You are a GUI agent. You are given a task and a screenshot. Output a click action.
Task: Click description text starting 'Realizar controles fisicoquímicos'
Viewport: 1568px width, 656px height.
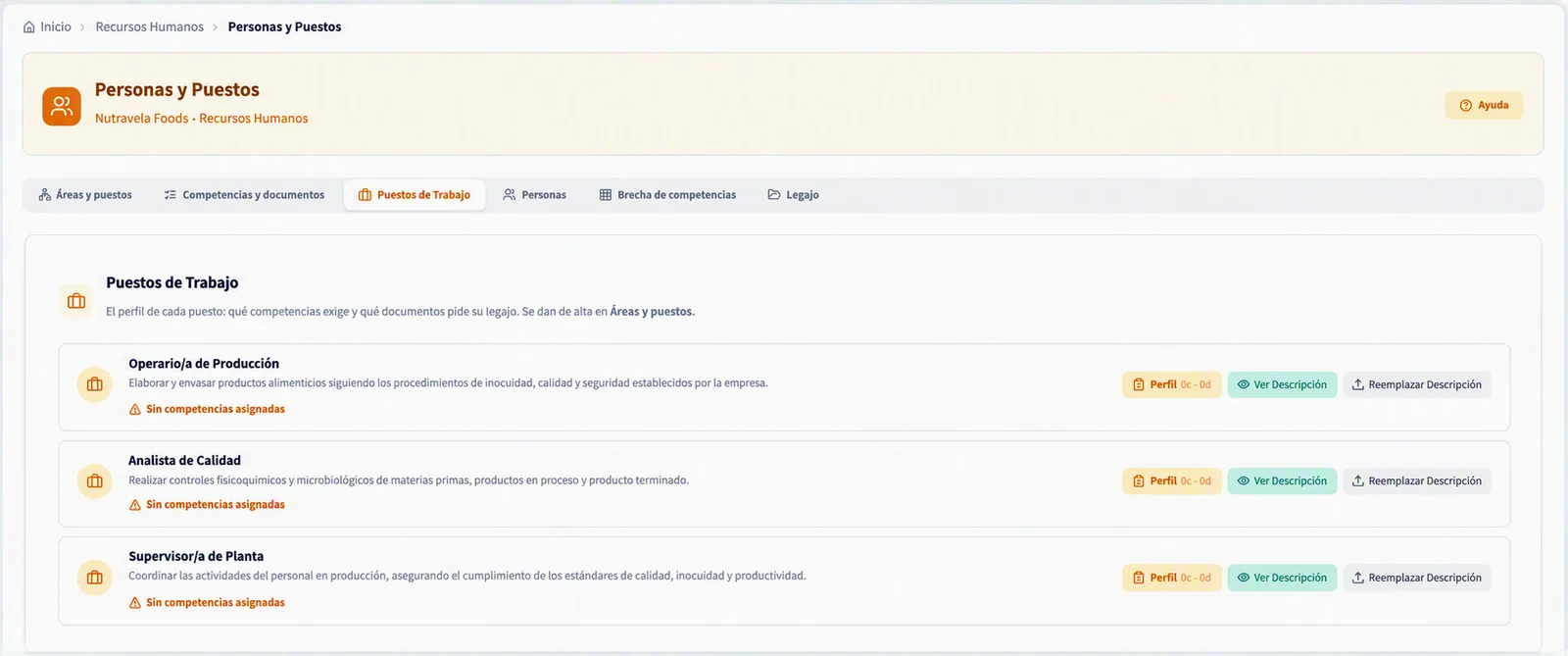click(x=409, y=480)
